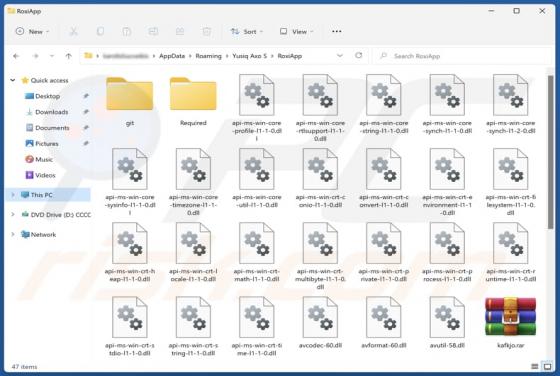
Task: Open the See more ellipsis menu
Action: pos(336,31)
